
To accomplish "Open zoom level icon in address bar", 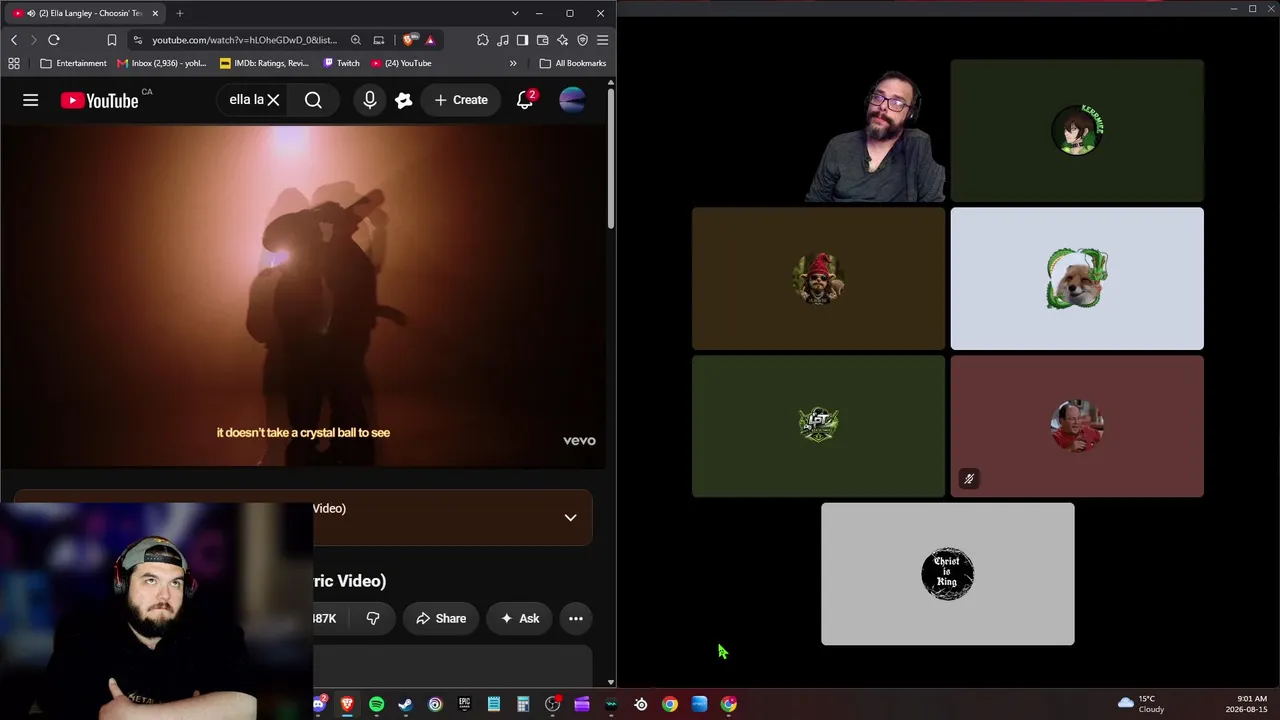I will pyautogui.click(x=356, y=40).
